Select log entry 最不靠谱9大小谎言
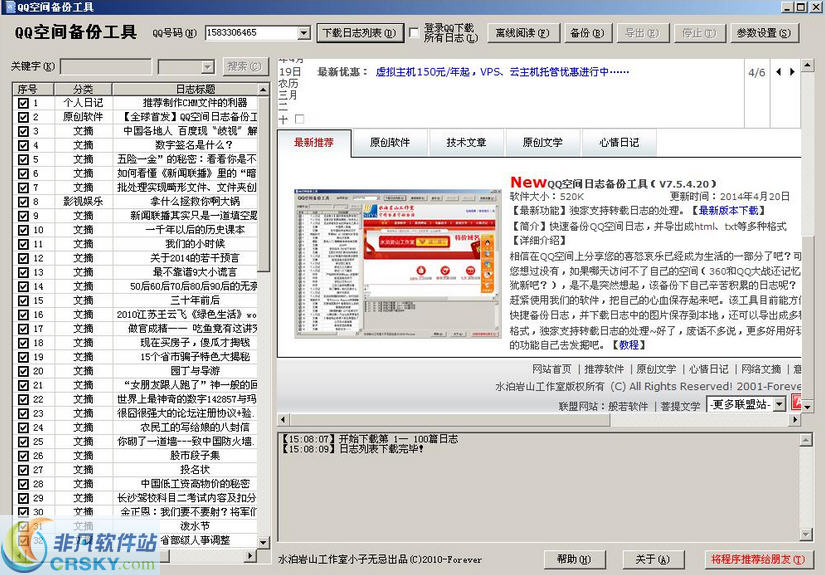The image size is (825, 575). pyautogui.click(x=195, y=273)
